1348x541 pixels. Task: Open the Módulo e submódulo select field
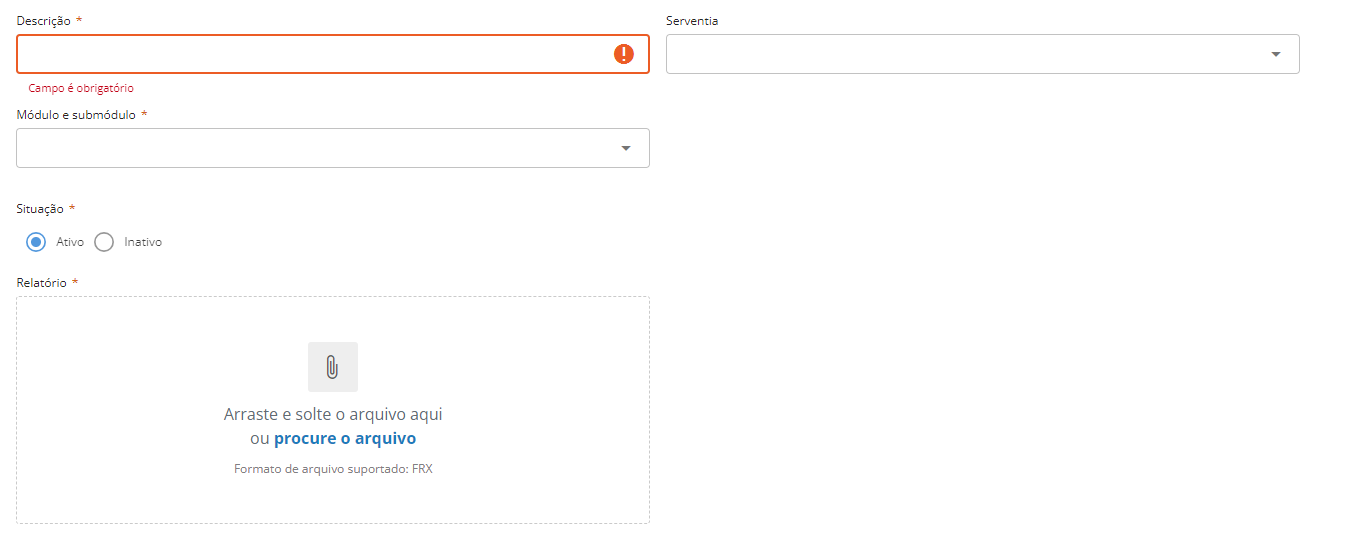[333, 148]
